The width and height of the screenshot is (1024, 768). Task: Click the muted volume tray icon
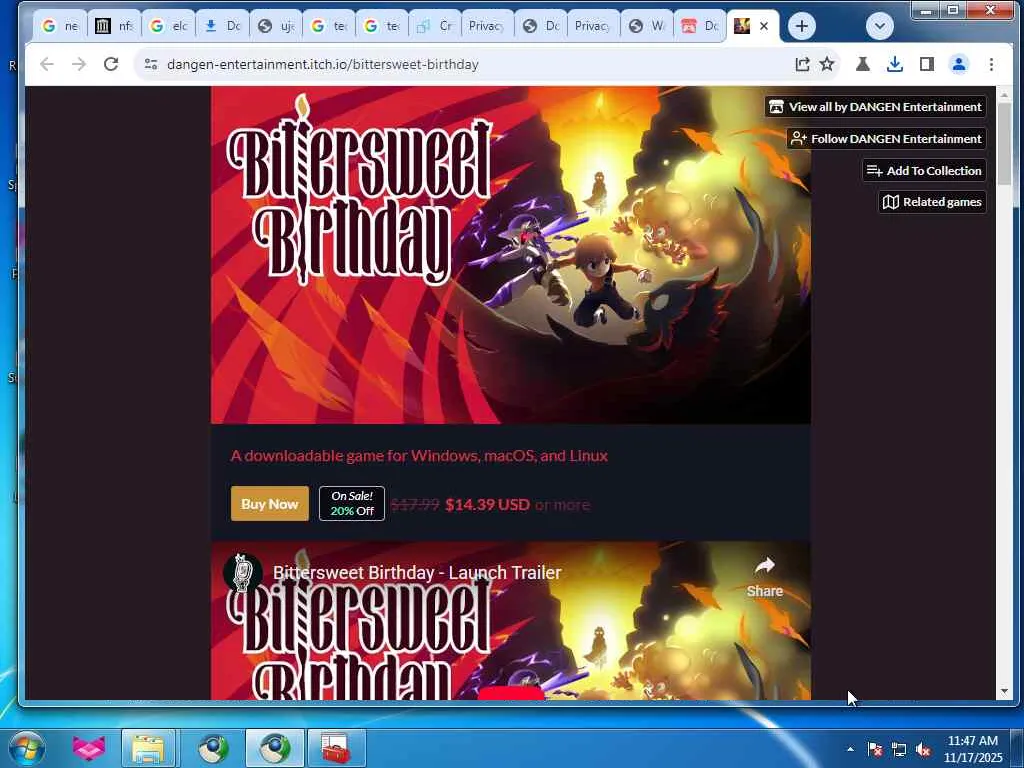pos(923,749)
